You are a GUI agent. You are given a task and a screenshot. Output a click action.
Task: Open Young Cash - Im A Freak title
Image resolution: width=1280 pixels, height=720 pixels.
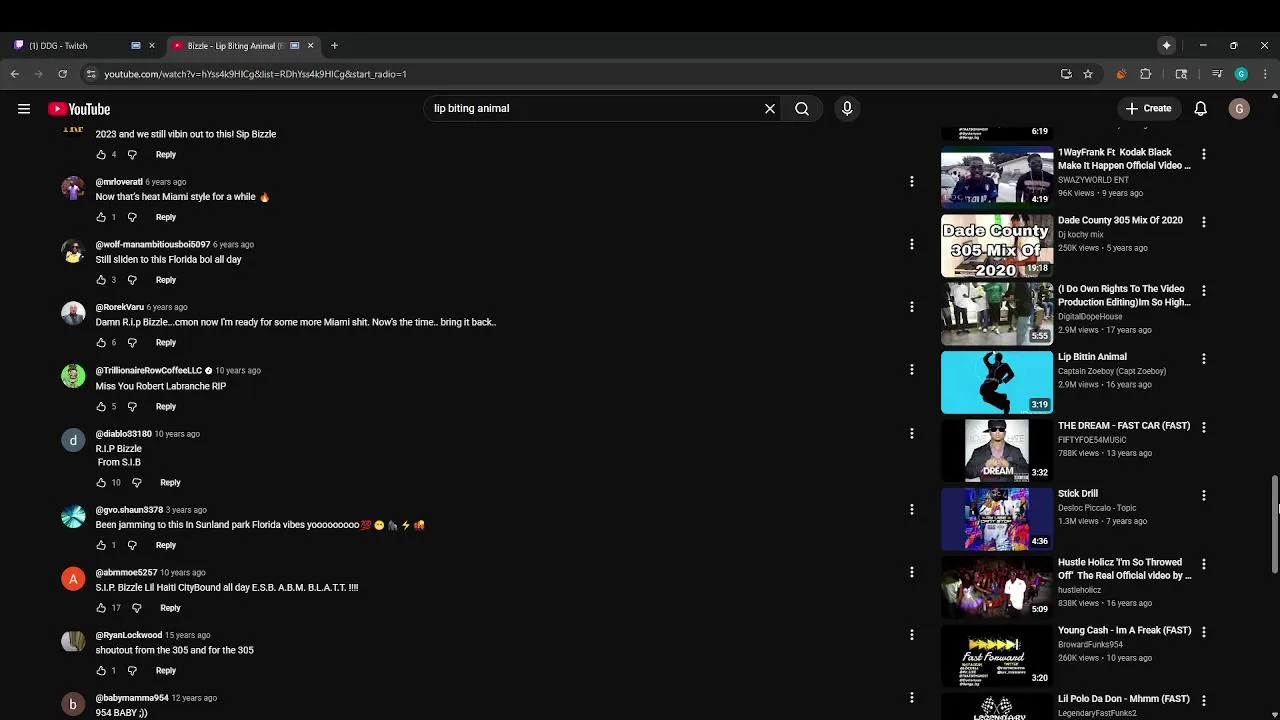1124,631
